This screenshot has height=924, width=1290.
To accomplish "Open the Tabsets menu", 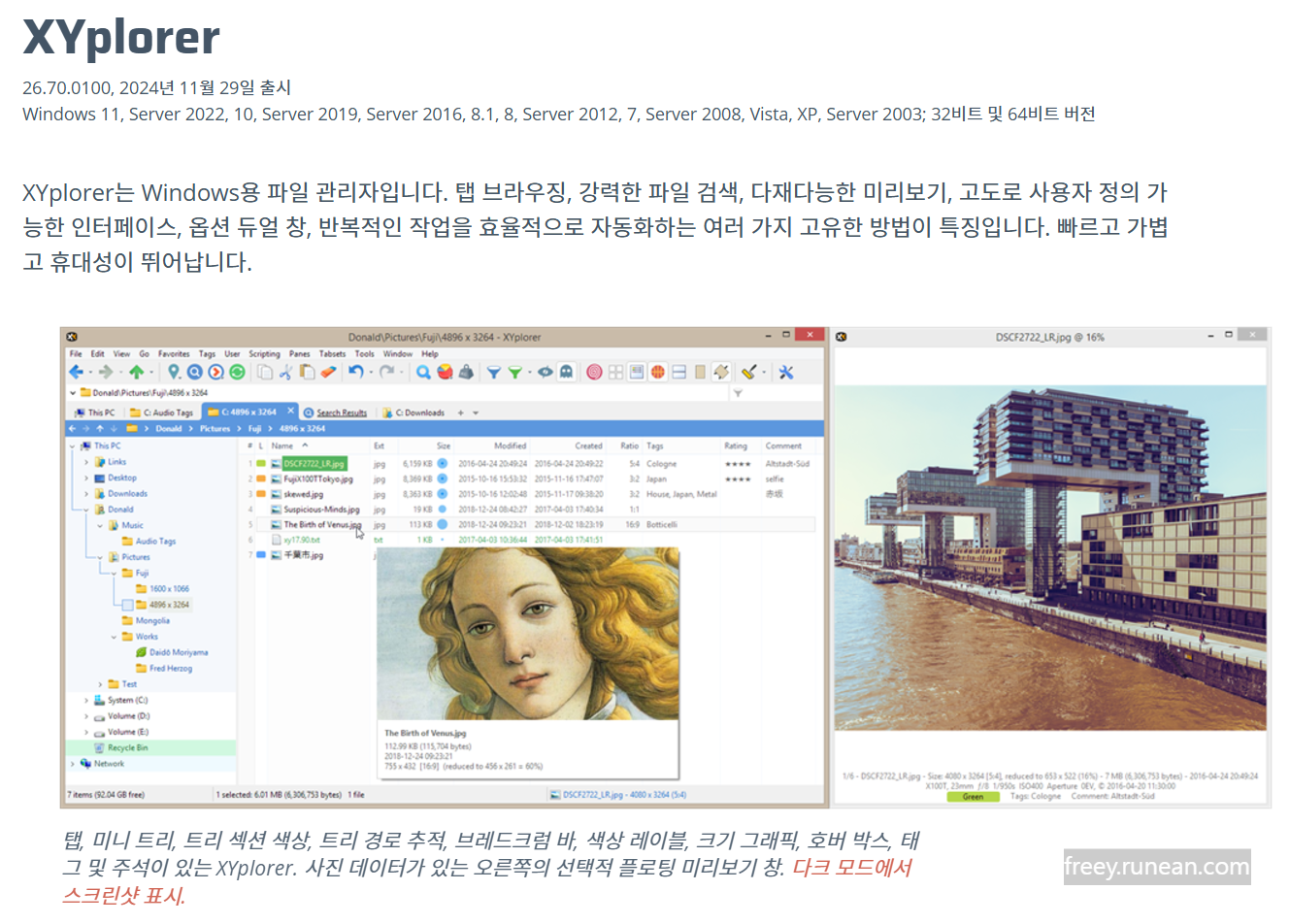I will pyautogui.click(x=332, y=354).
